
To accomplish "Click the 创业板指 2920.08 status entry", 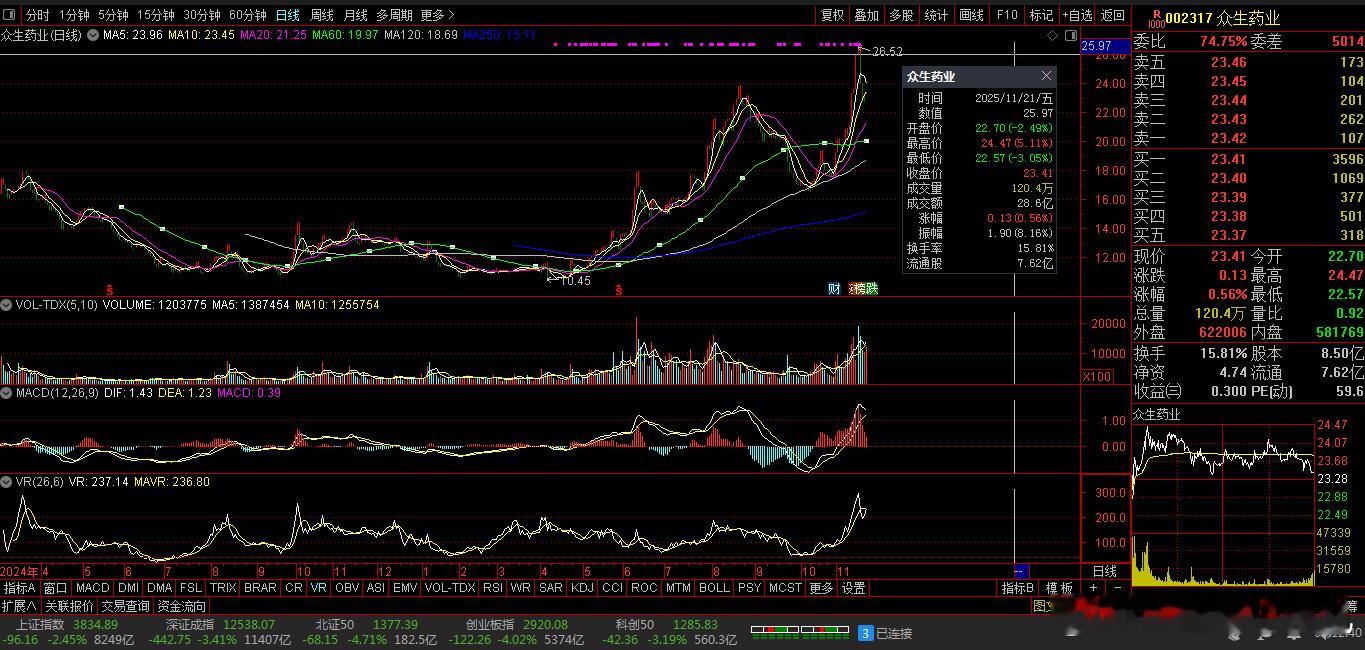I will (517, 624).
